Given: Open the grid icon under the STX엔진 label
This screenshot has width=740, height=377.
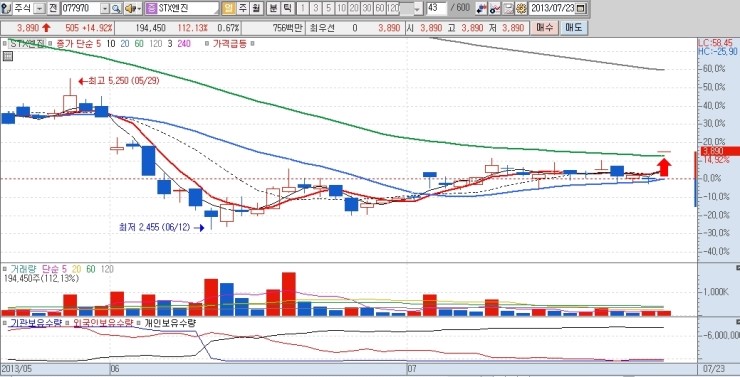Looking at the screenshot, I should pos(8,56).
